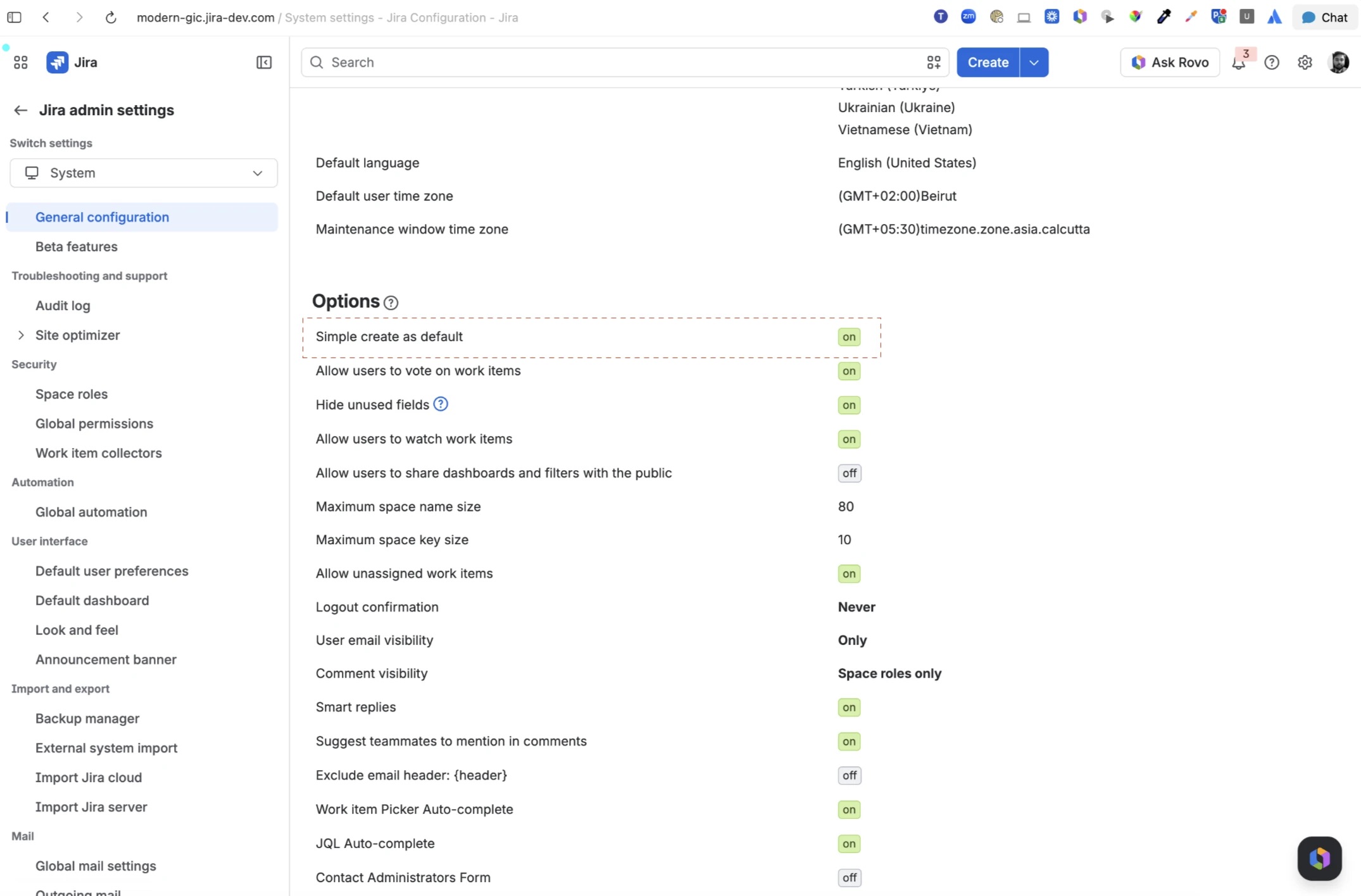Open the settings gear icon
1361x896 pixels.
click(1305, 62)
